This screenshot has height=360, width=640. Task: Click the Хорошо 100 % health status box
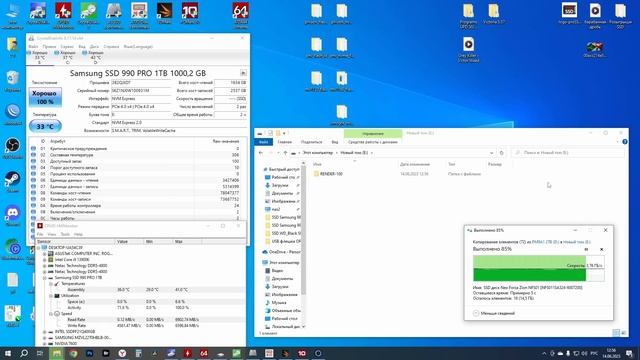pos(45,97)
